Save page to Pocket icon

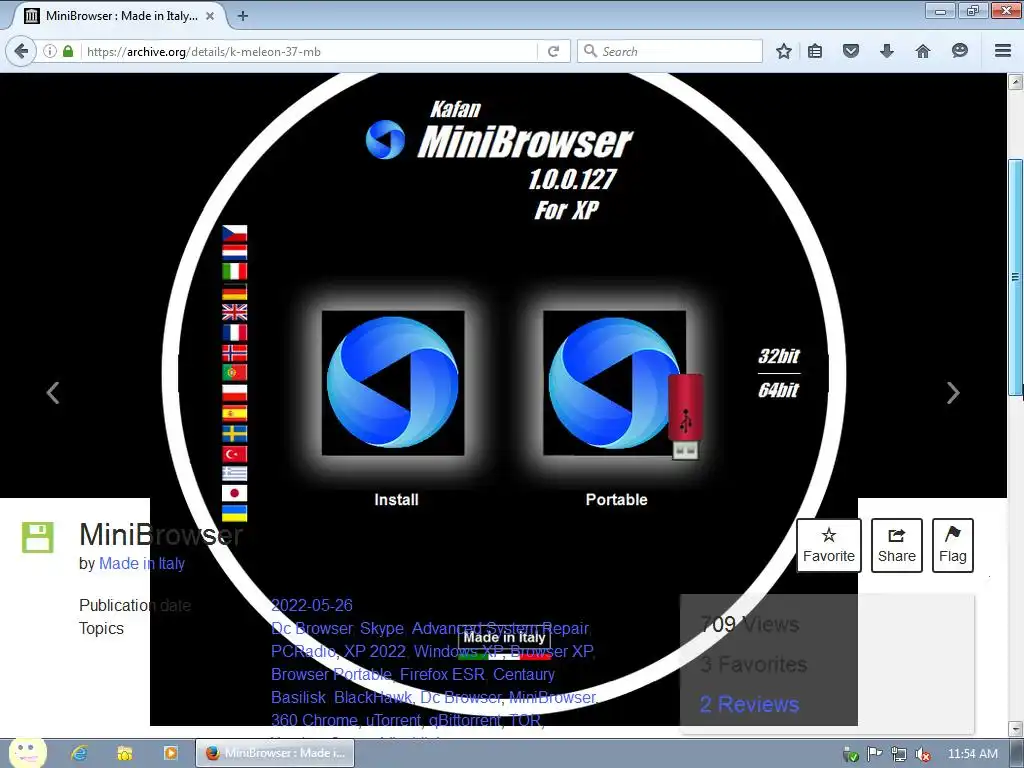click(x=850, y=51)
